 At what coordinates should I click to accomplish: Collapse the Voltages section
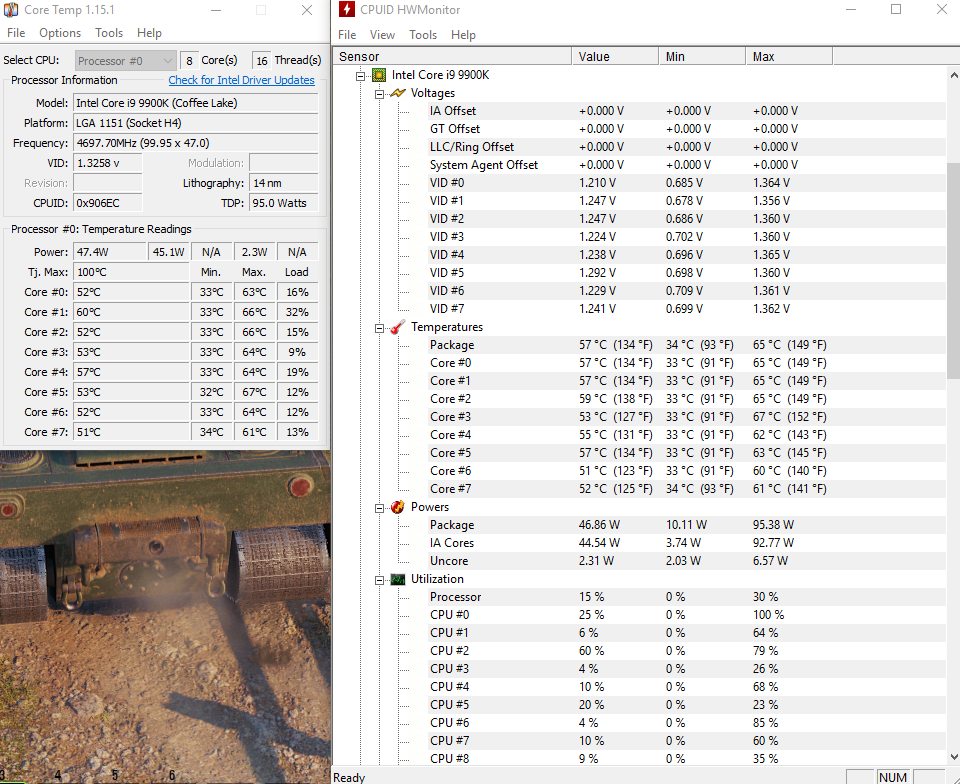380,94
